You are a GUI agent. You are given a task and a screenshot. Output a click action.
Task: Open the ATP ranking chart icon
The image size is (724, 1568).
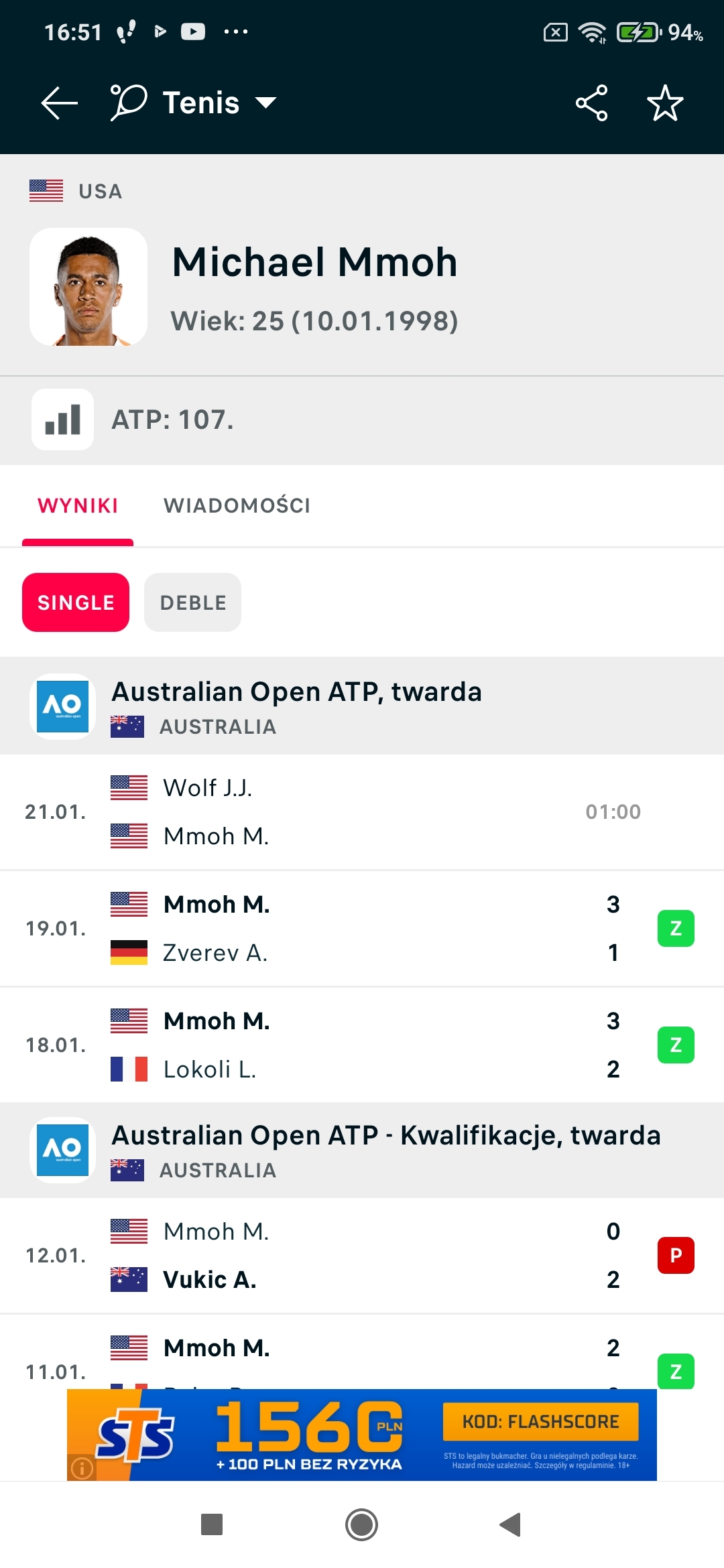coord(63,419)
